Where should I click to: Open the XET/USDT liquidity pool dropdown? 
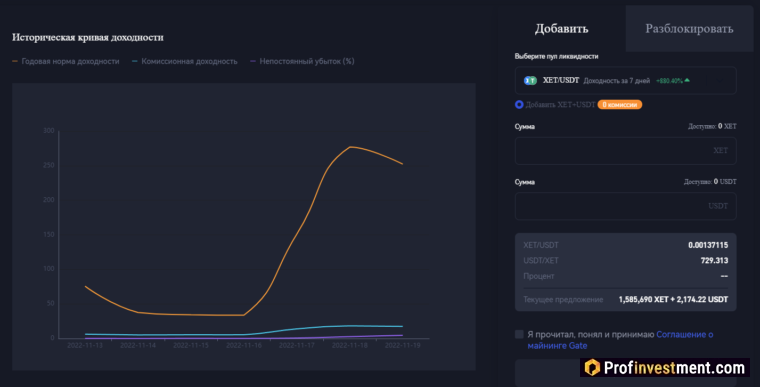click(x=625, y=81)
